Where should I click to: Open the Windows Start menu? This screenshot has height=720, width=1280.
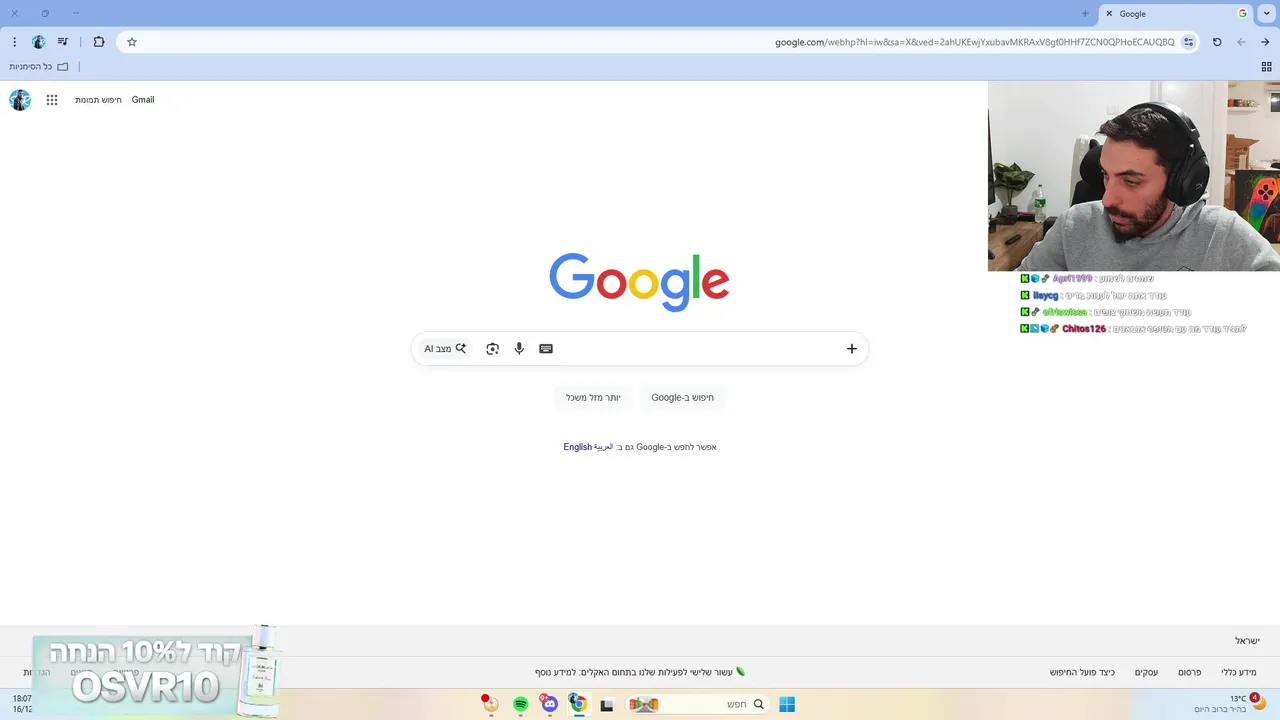[x=787, y=705]
